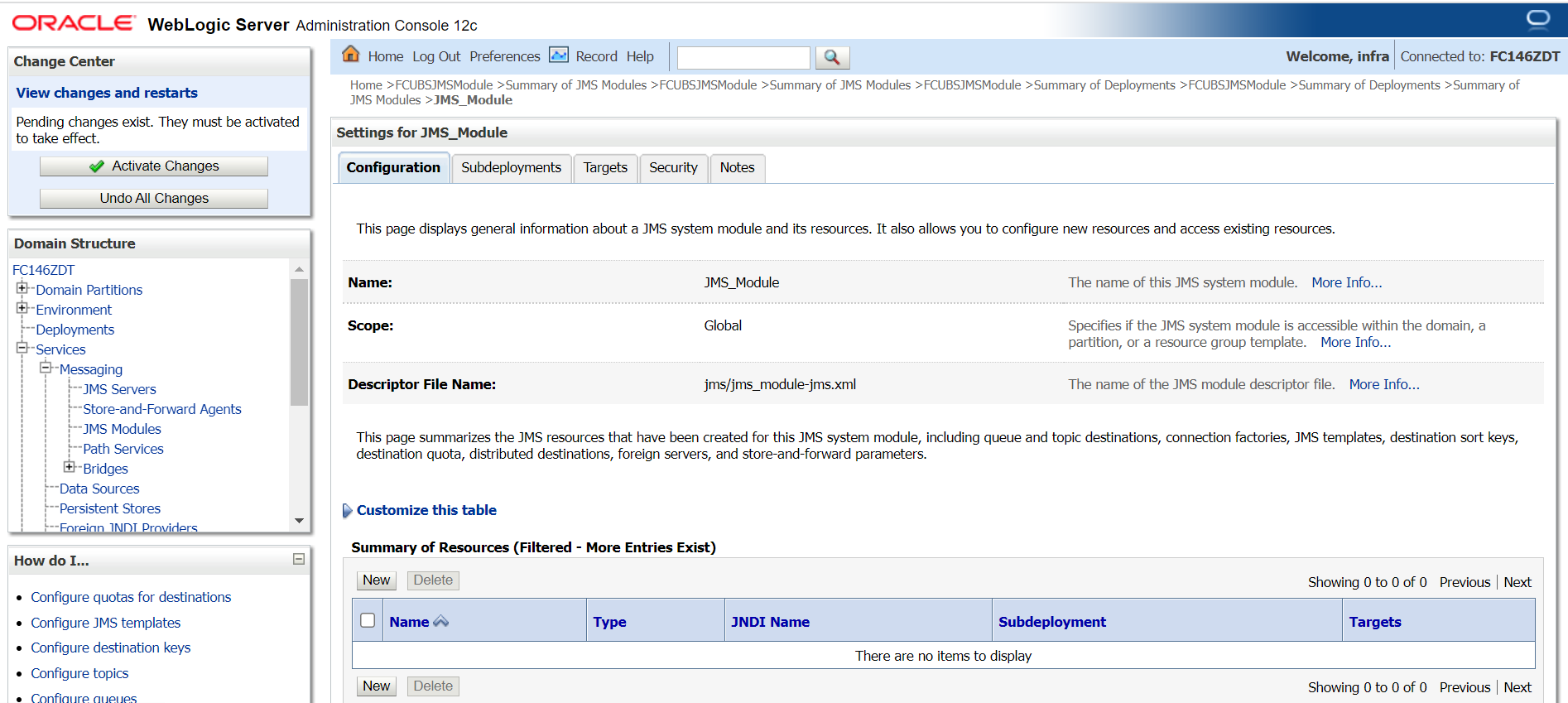This screenshot has width=1568, height=703.
Task: Switch to the Subdeployments tab
Action: (x=511, y=167)
